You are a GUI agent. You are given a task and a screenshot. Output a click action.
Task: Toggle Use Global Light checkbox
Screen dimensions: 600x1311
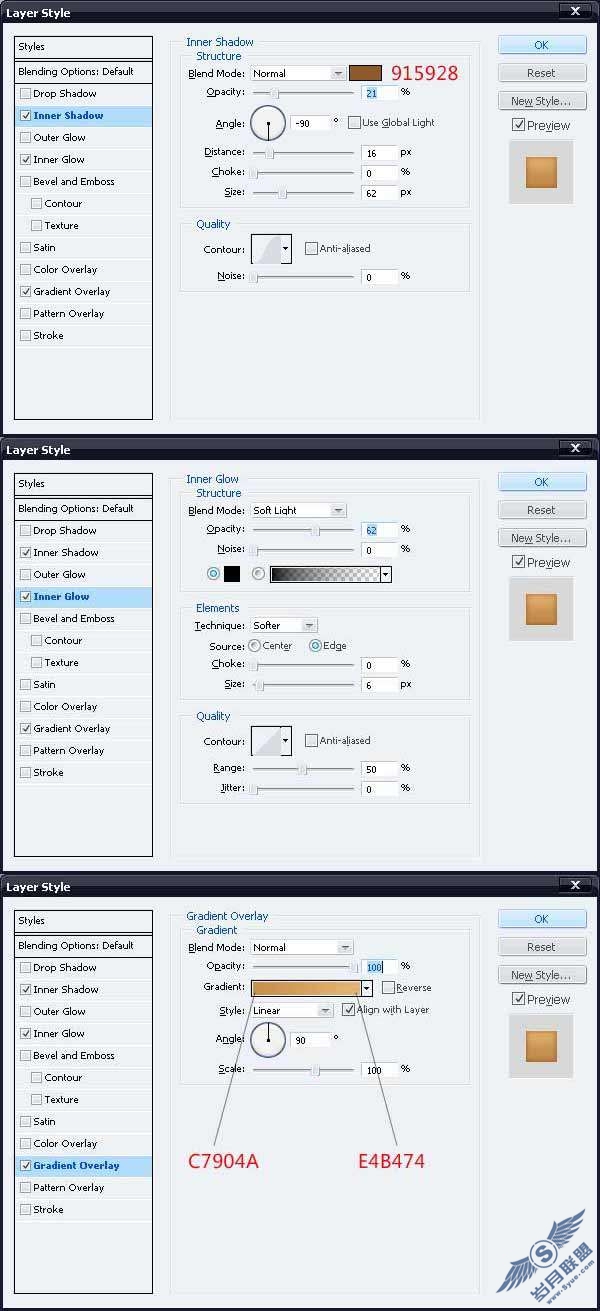pyautogui.click(x=354, y=122)
